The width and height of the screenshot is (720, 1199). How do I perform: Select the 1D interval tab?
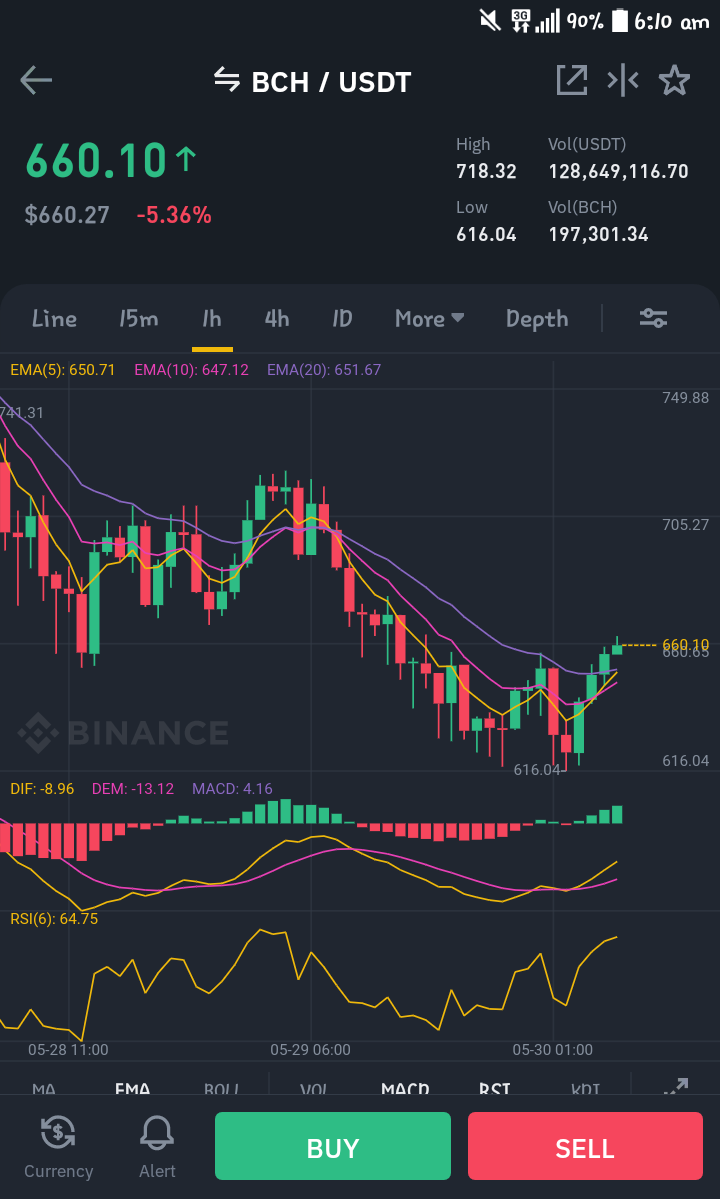[x=342, y=318]
